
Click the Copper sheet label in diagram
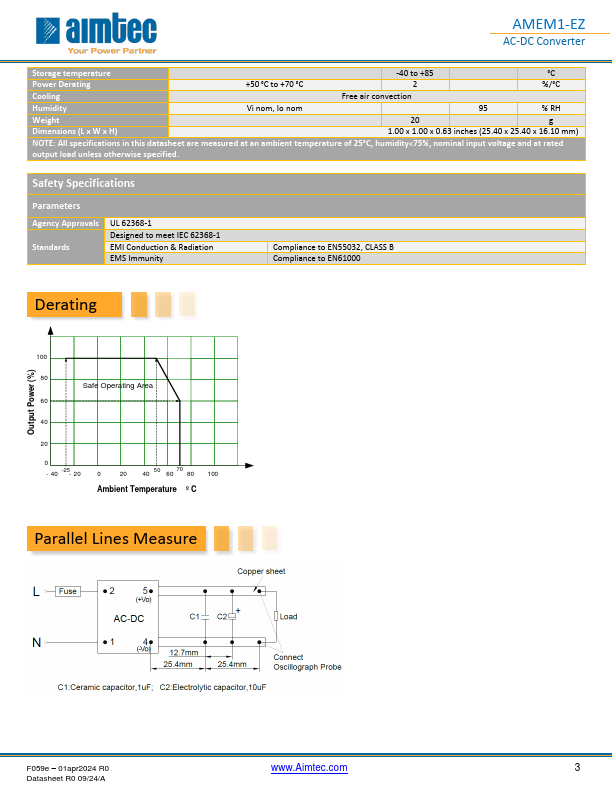(260, 571)
